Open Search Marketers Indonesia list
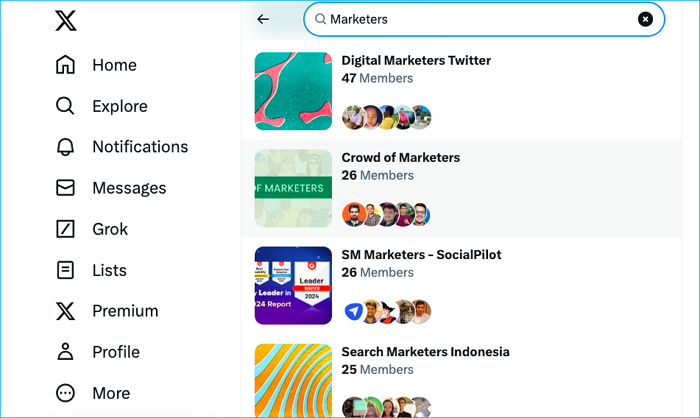 425,351
